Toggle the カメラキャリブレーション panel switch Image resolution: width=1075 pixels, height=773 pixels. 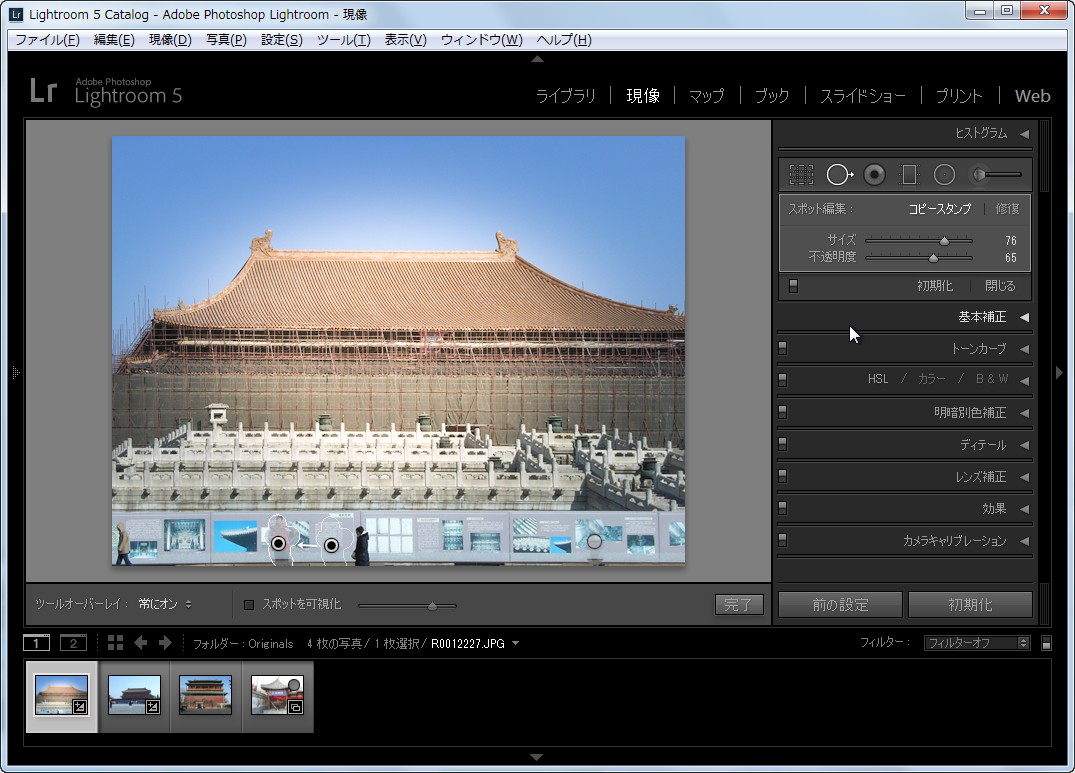tap(783, 541)
